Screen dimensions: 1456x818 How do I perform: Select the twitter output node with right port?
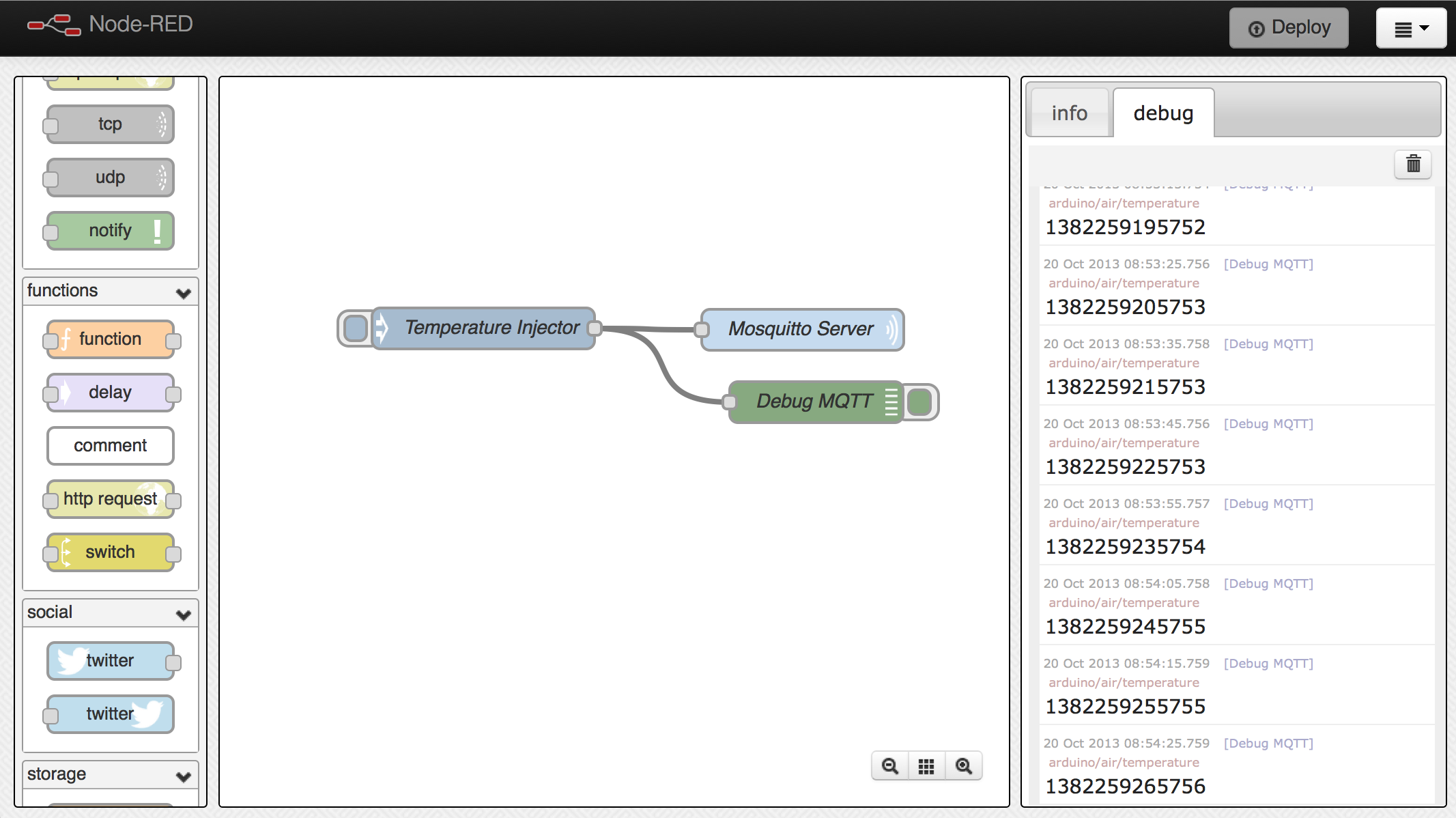(110, 661)
